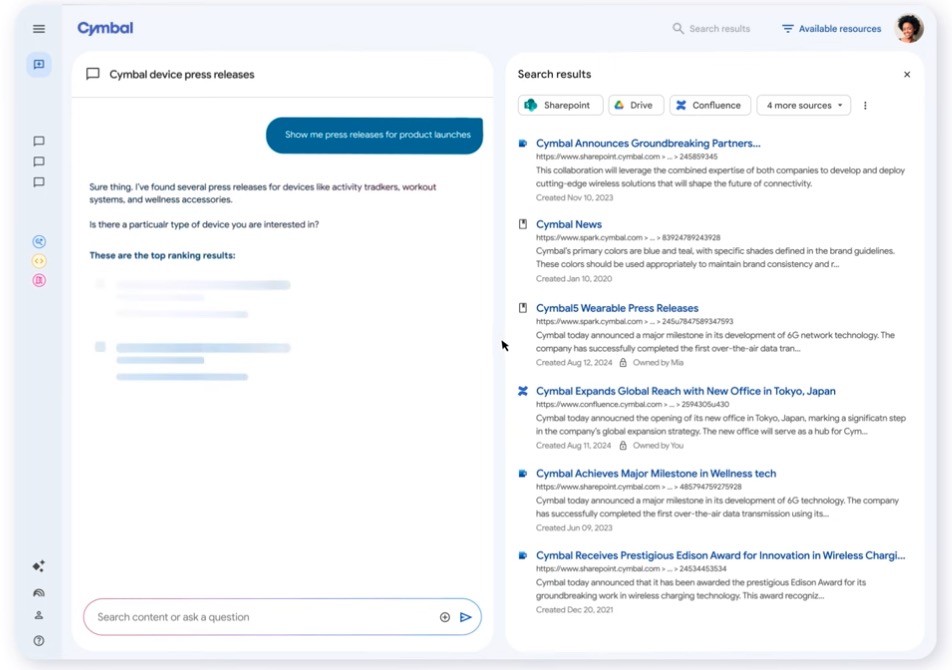This screenshot has width=952, height=670.
Task: Open the first chat history item in sidebar
Action: (x=39, y=141)
